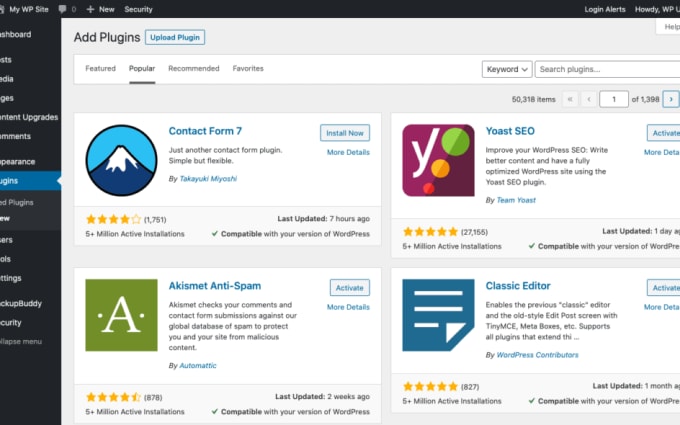Viewport: 680px width, 425px height.
Task: Click the Yoast SEO plugin logo
Action: coord(438,160)
